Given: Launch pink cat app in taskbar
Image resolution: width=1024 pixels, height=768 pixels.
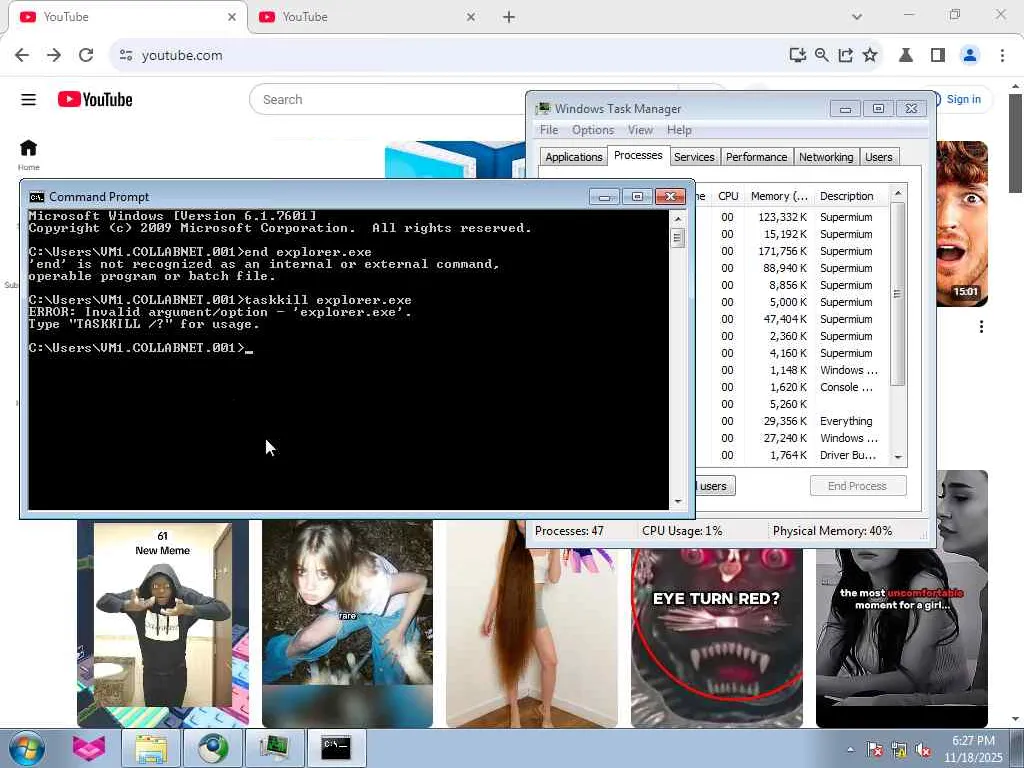Looking at the screenshot, I should tap(89, 748).
